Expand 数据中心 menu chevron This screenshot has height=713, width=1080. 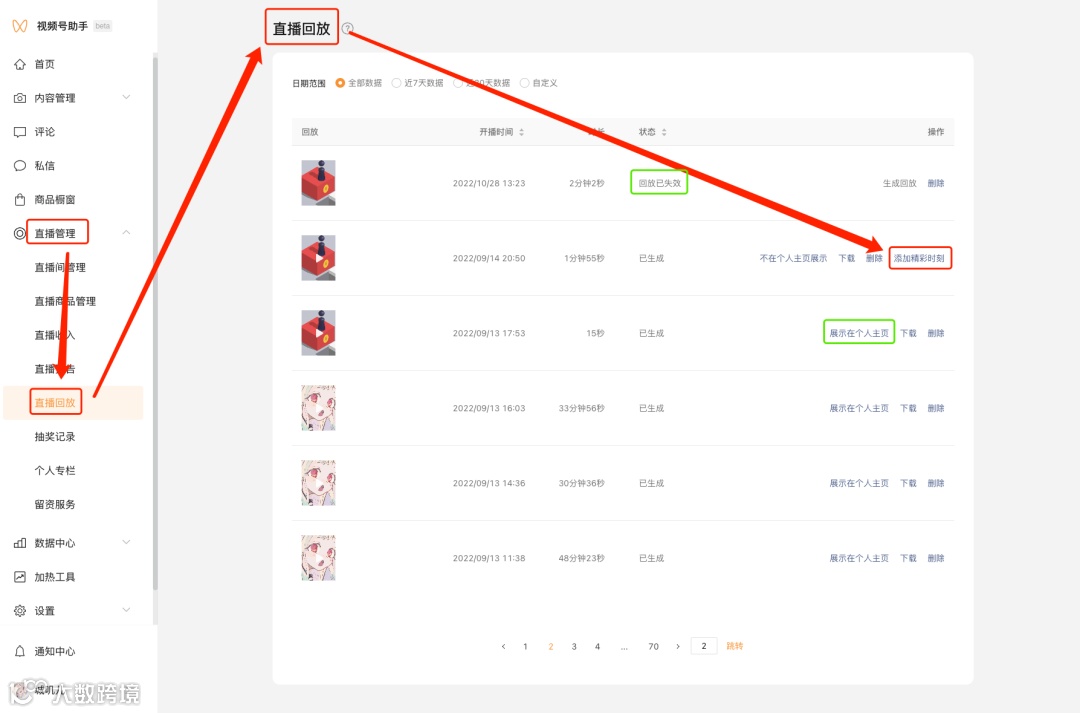pyautogui.click(x=126, y=542)
